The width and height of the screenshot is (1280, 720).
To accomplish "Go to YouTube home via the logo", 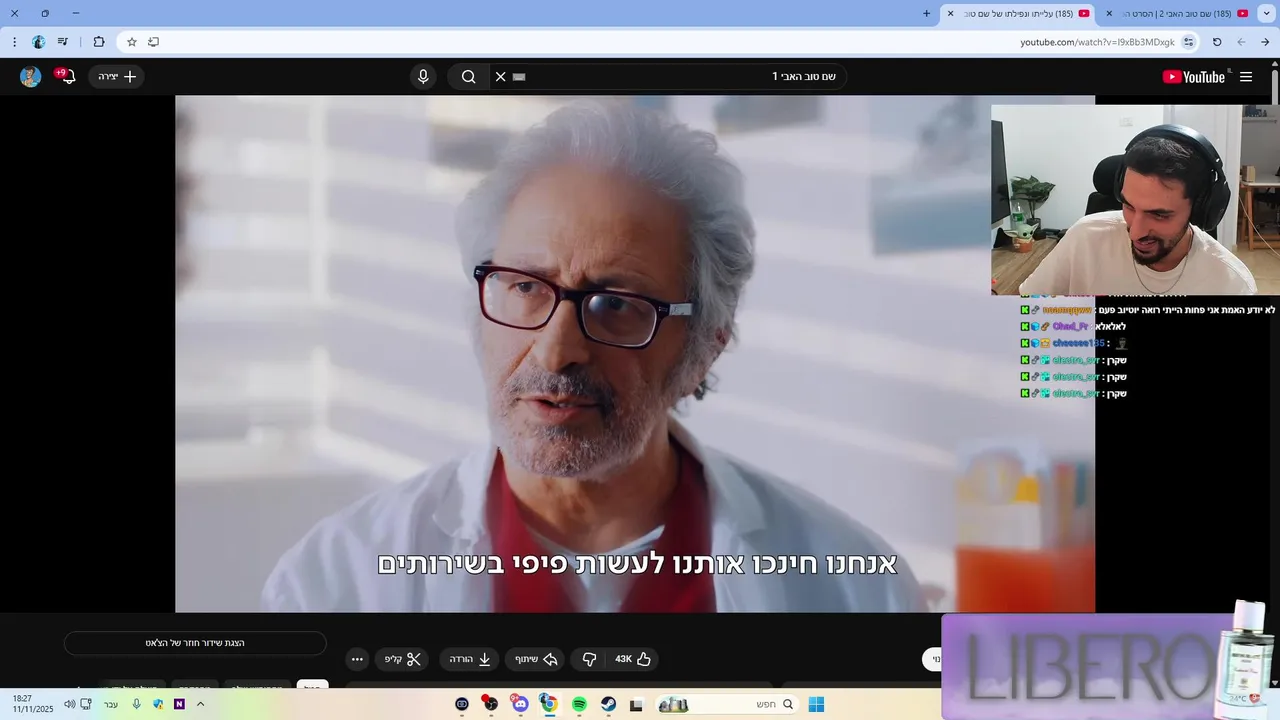I will point(1194,77).
